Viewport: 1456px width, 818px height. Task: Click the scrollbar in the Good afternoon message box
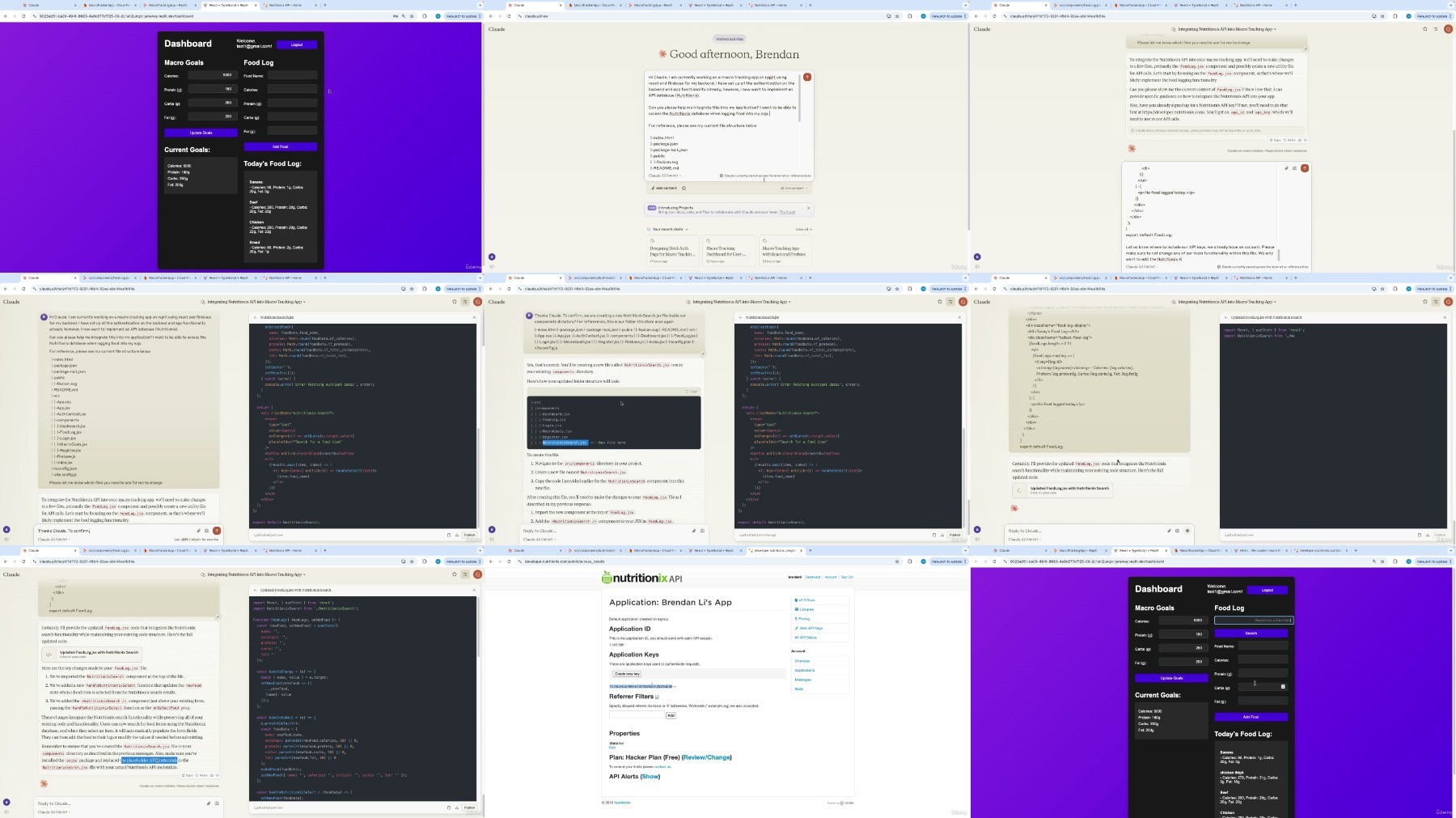799,98
